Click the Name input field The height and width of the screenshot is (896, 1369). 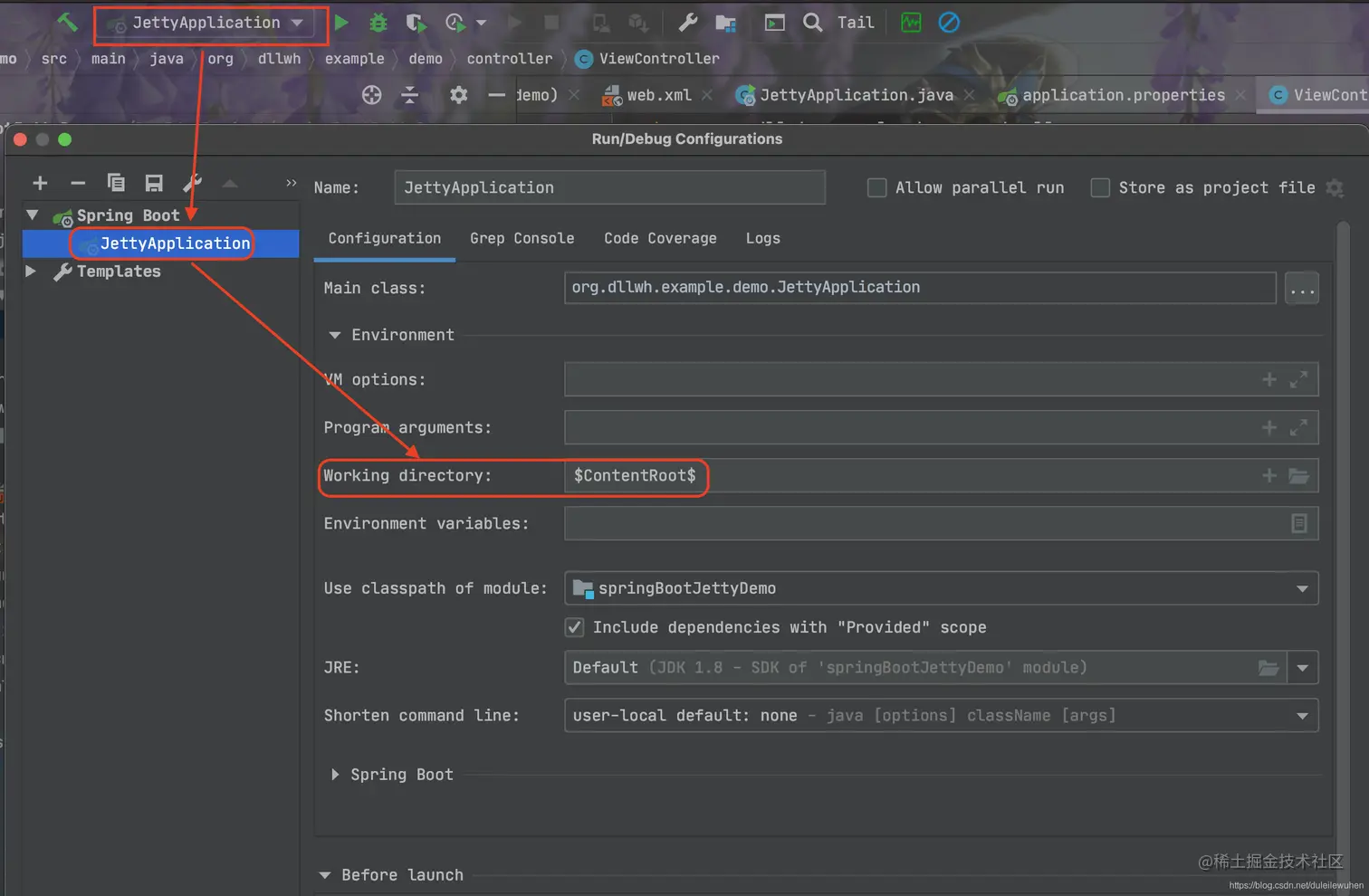[x=609, y=187]
